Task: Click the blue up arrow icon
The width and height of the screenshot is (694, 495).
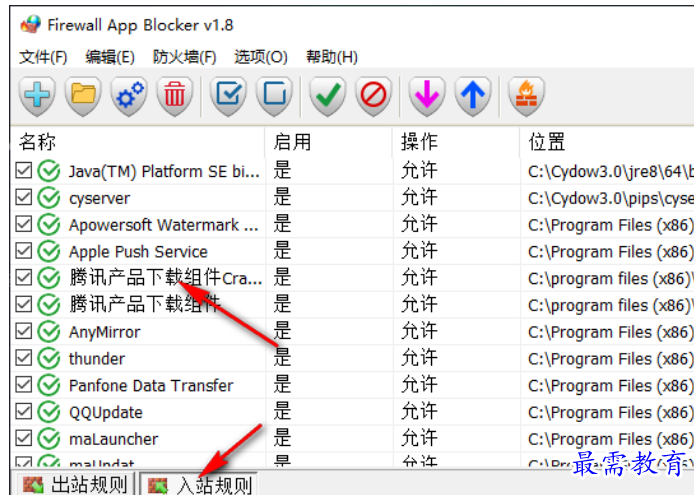Action: tap(473, 96)
